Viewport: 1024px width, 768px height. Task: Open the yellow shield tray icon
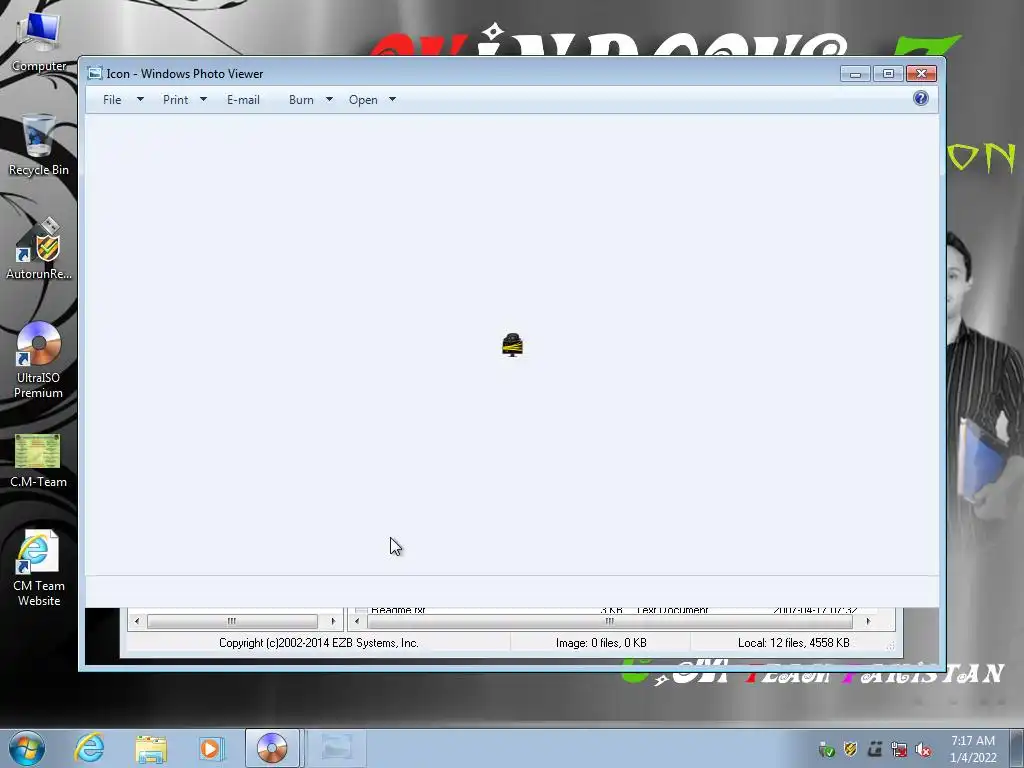[850, 749]
